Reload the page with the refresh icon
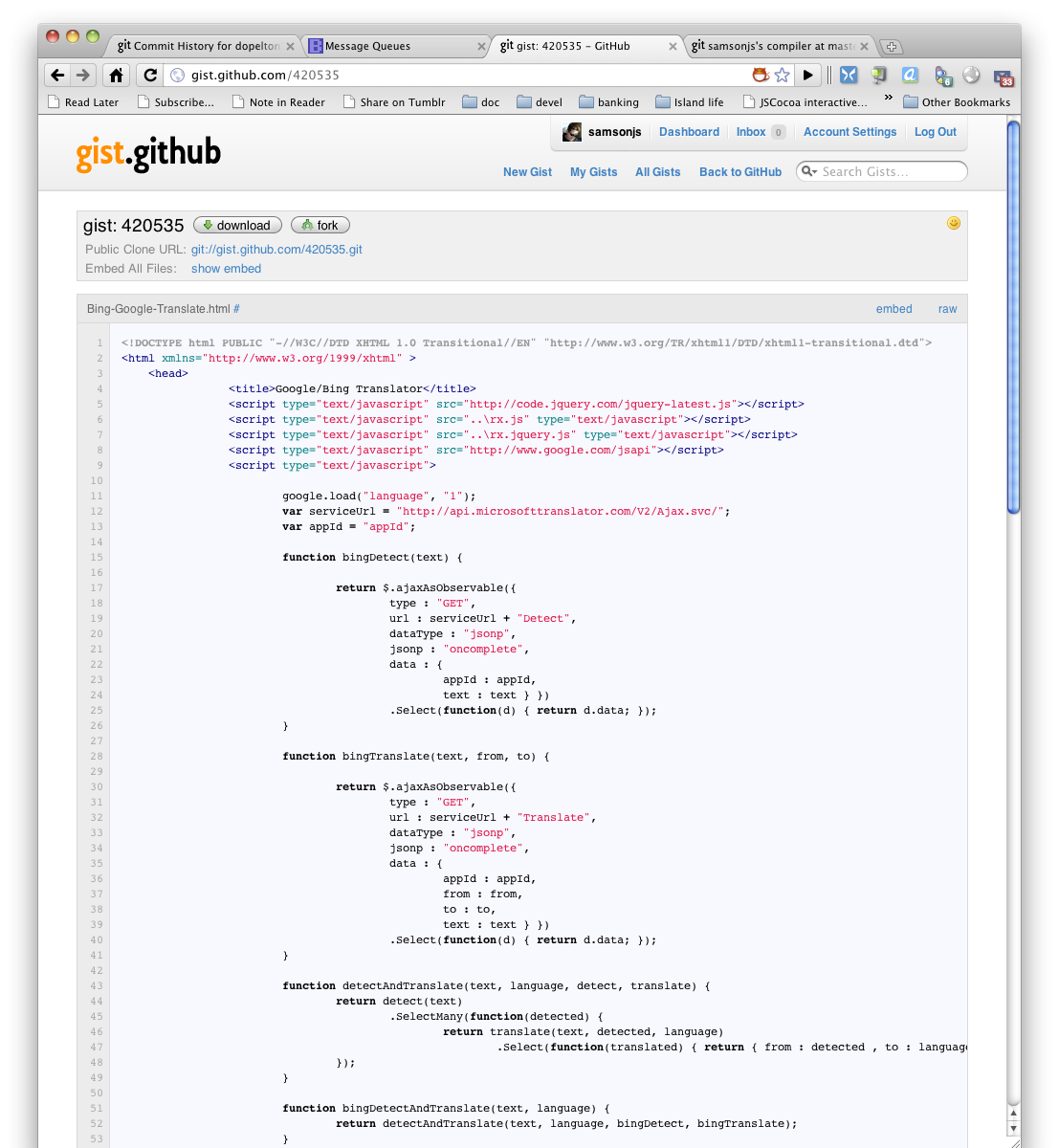1059x1148 pixels. click(149, 75)
